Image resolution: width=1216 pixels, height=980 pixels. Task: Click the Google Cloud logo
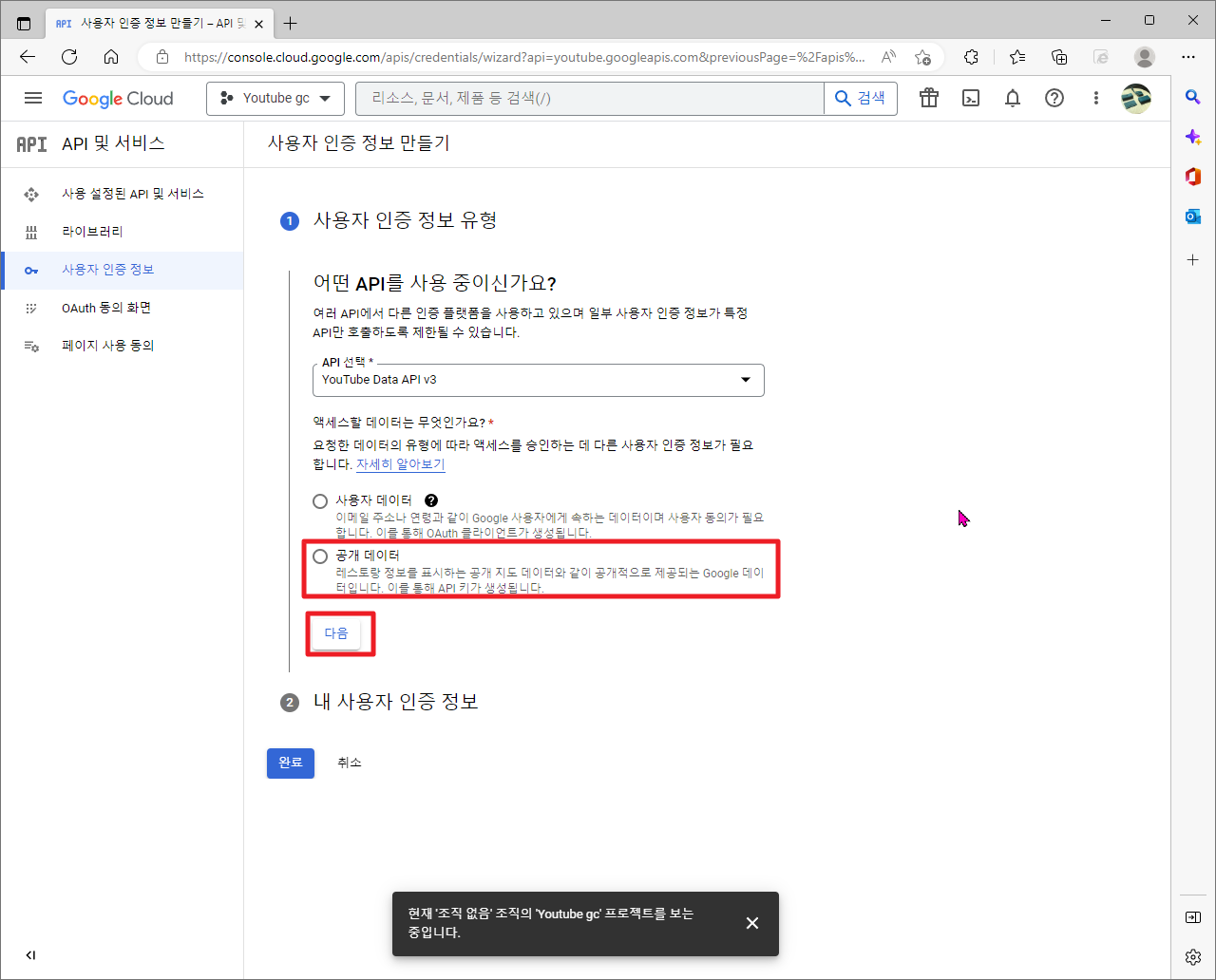[x=118, y=99]
